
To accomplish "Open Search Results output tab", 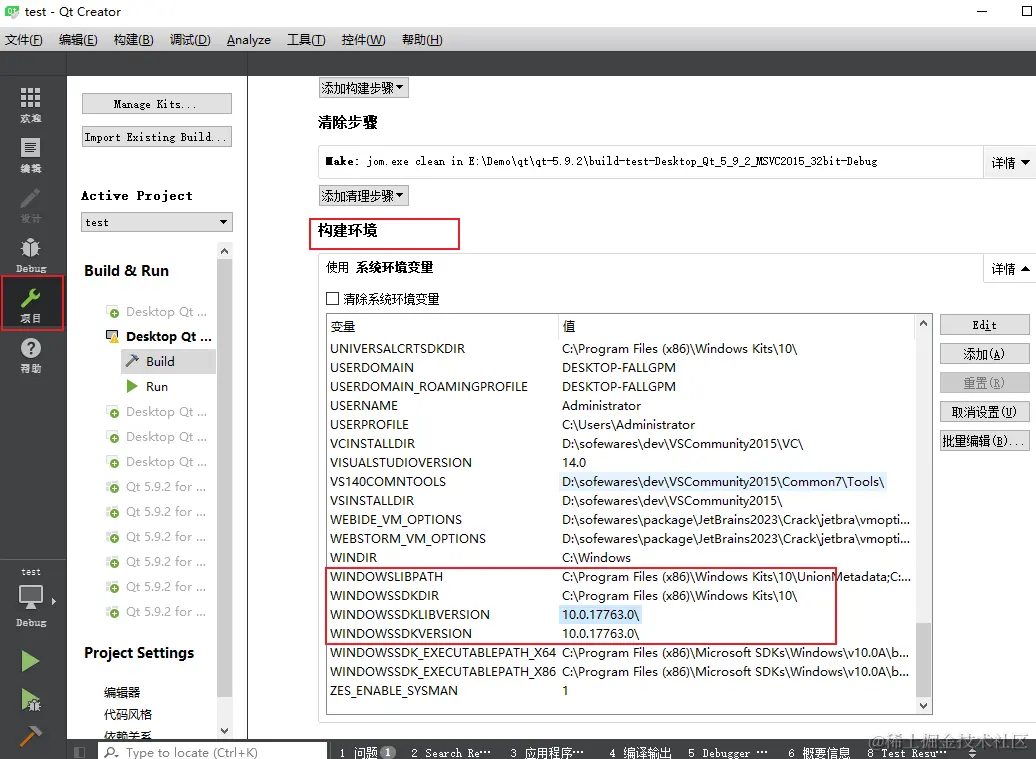I will [x=451, y=752].
